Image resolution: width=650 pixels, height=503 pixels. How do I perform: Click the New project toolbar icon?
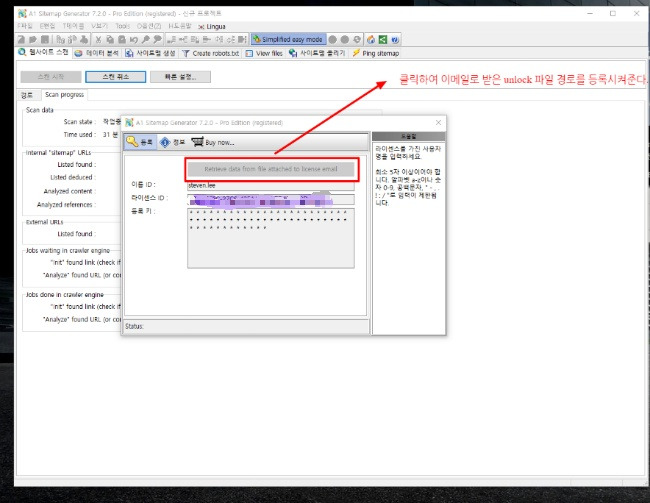pyautogui.click(x=22, y=39)
